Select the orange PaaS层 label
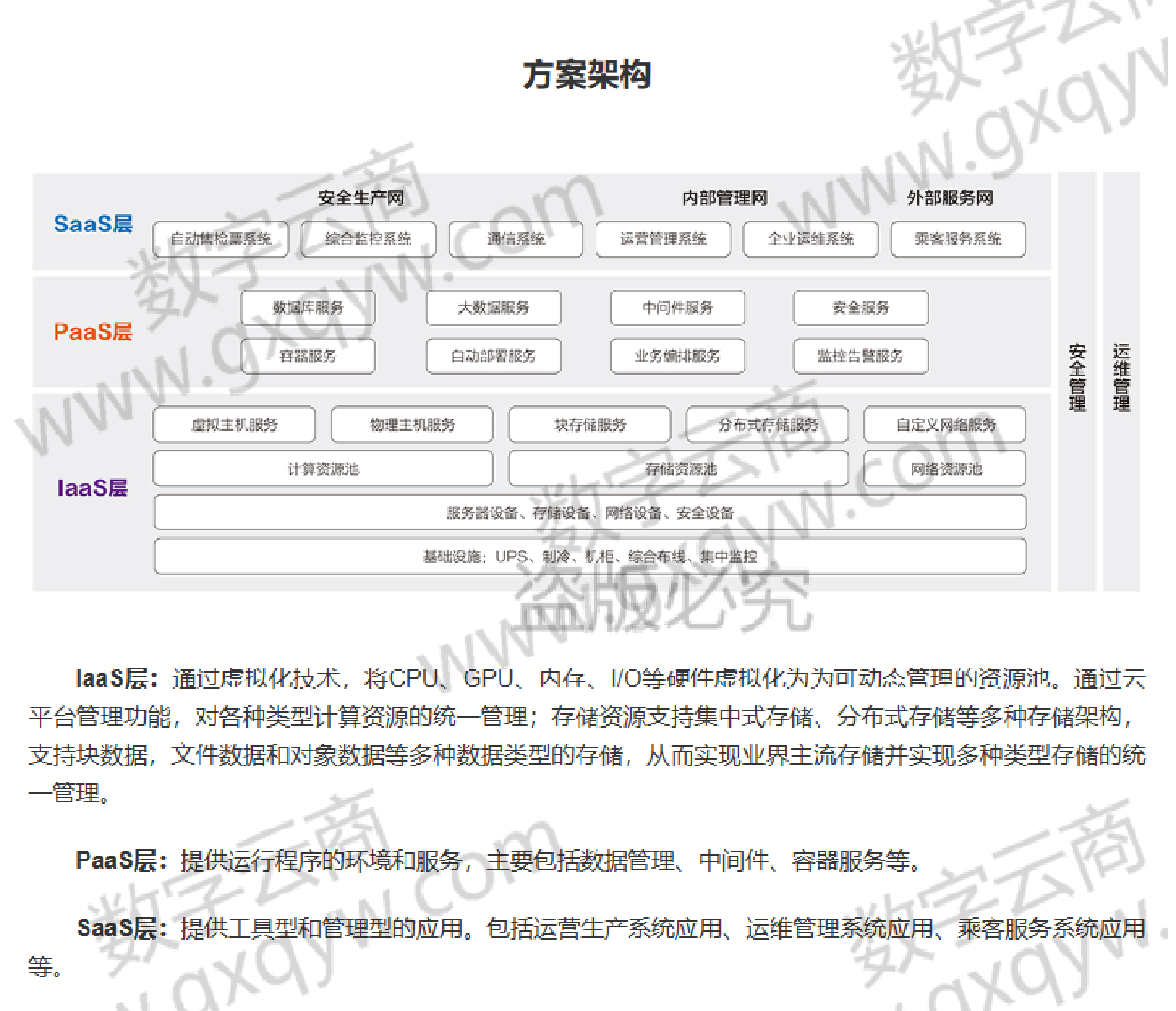1176x1011 pixels. (x=92, y=331)
